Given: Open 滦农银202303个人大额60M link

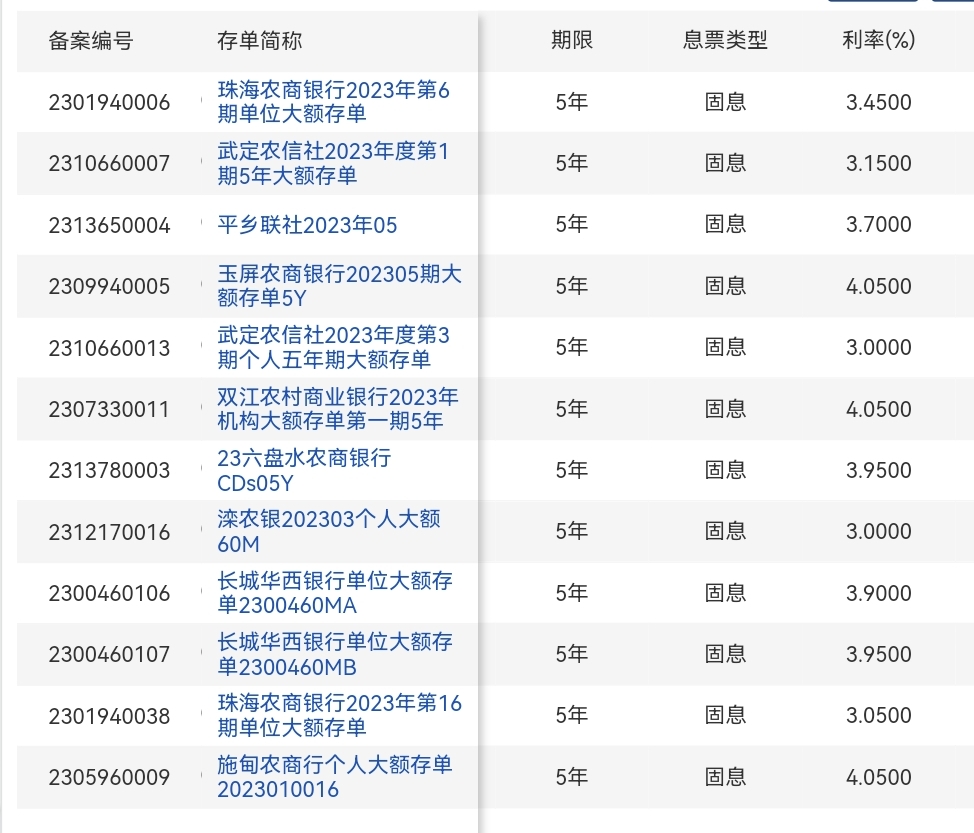Looking at the screenshot, I should click(329, 531).
